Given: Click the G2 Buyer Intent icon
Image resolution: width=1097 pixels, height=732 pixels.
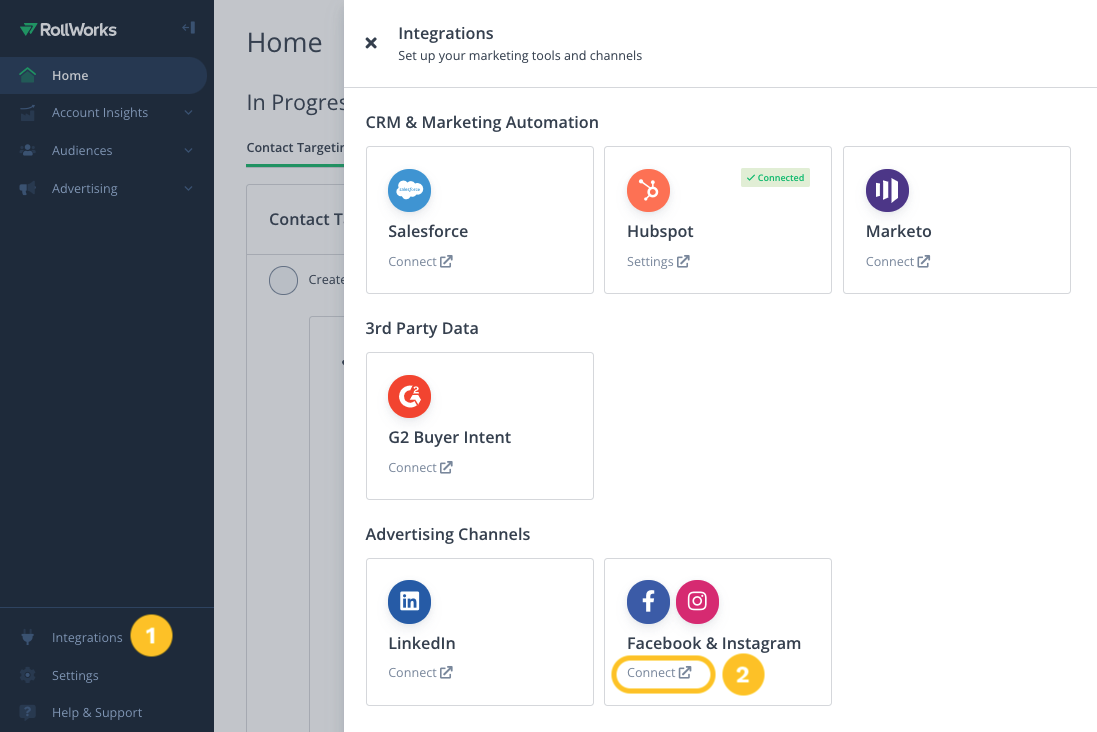Looking at the screenshot, I should pos(409,396).
